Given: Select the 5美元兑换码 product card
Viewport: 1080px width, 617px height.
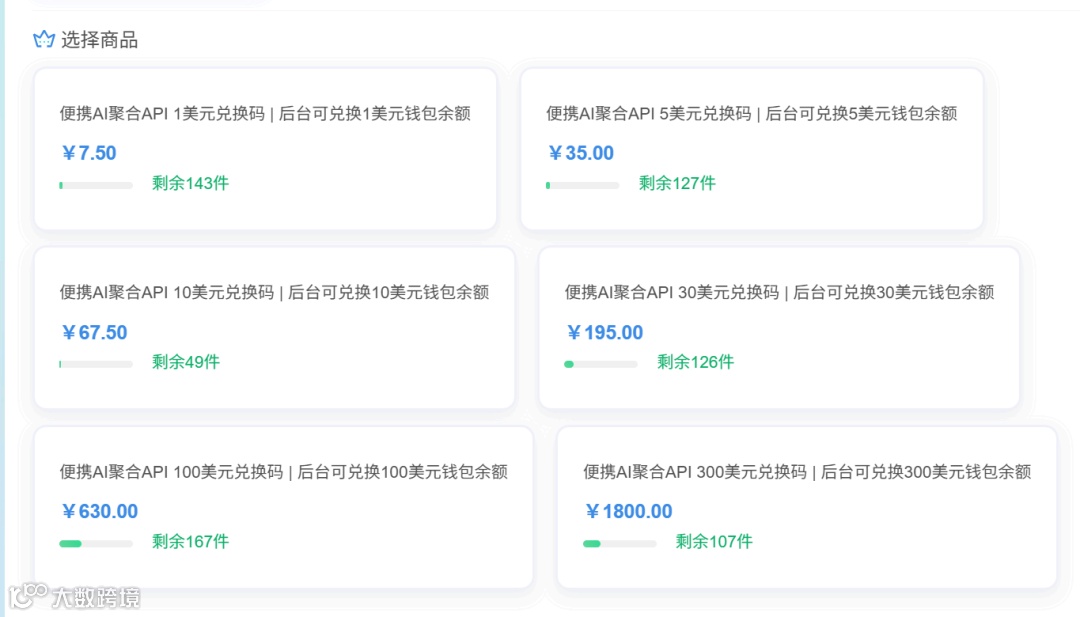Looking at the screenshot, I should (x=751, y=149).
